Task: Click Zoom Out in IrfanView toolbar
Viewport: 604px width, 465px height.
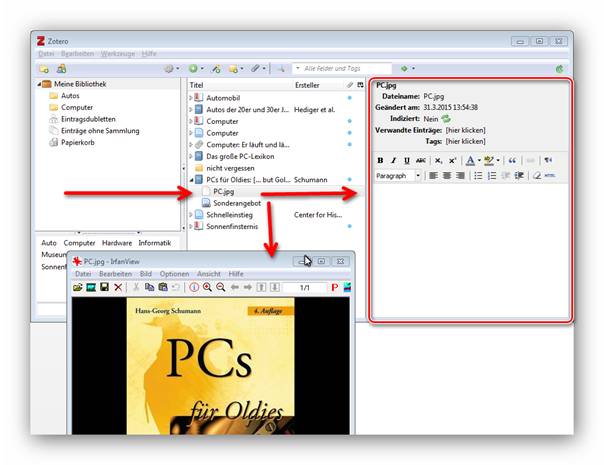Action: (x=221, y=287)
